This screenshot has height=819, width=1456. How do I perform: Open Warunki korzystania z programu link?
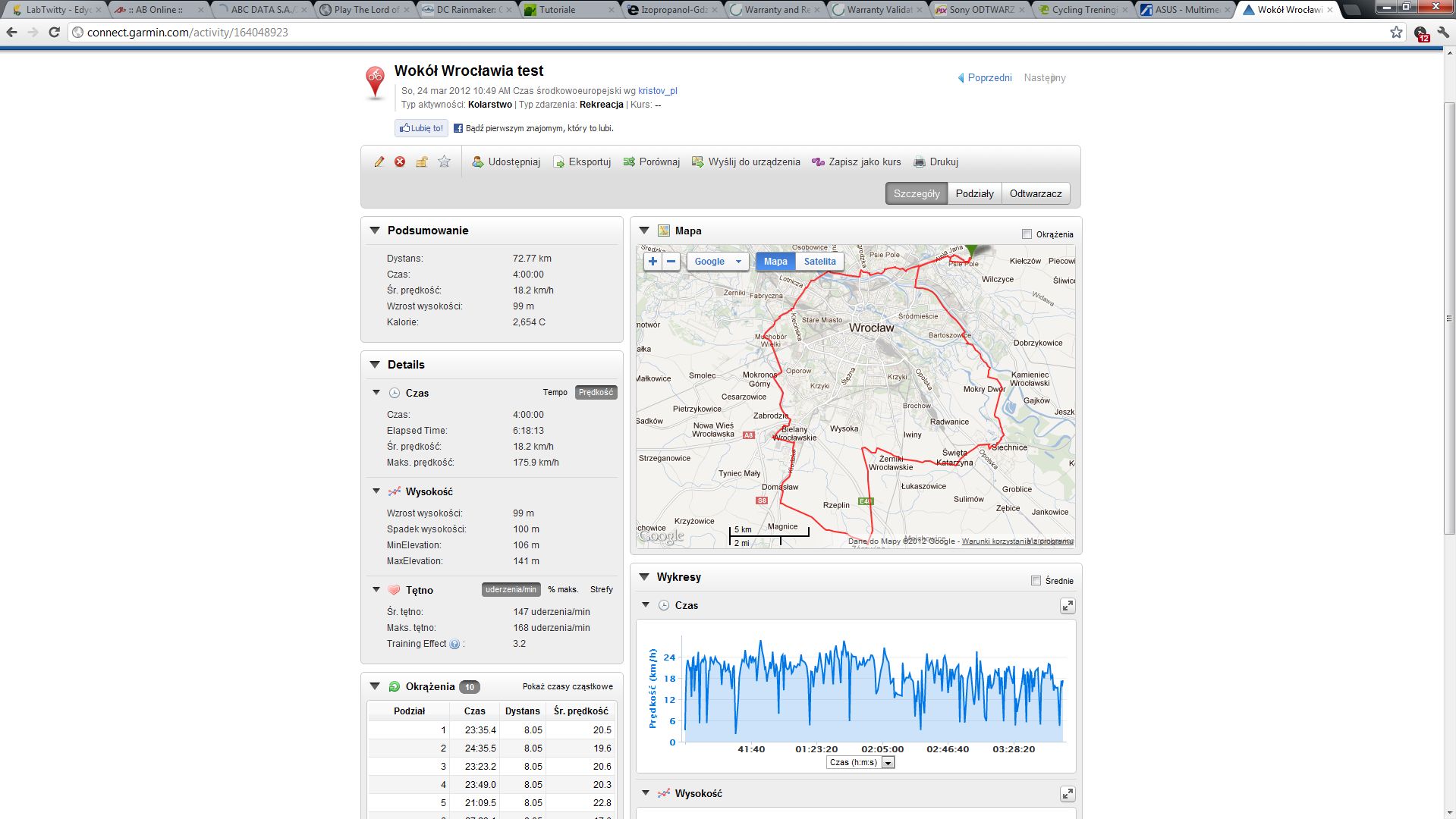1017,541
